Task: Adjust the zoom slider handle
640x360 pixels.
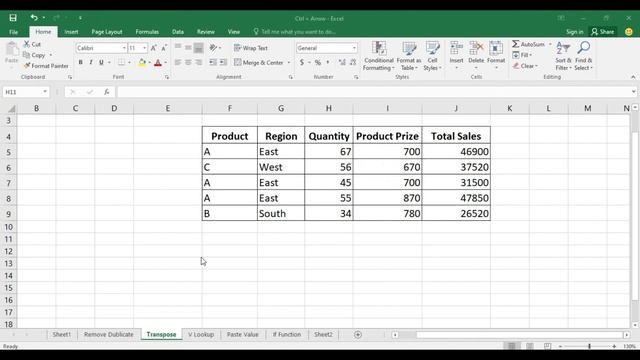Action: [589, 346]
